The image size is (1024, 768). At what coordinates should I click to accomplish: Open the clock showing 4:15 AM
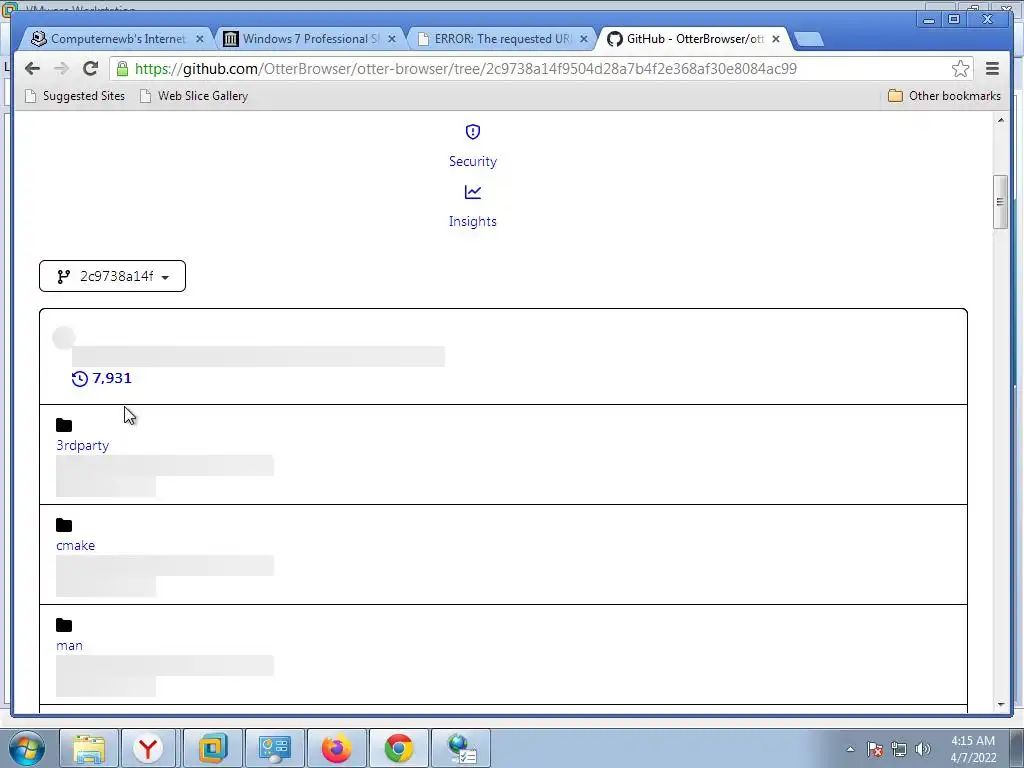coord(972,749)
